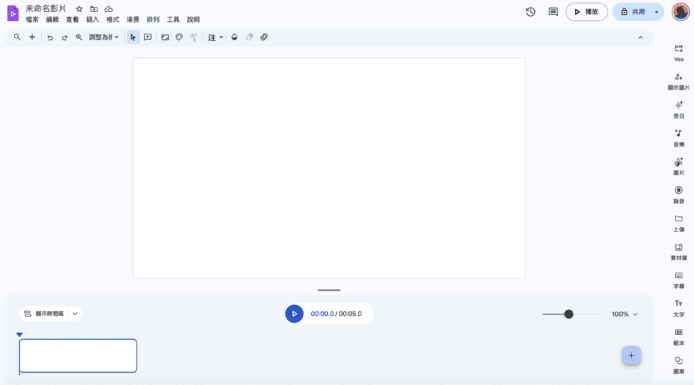Viewport: 694px width, 385px height.
Task: Insert a text box
Action: click(x=148, y=37)
